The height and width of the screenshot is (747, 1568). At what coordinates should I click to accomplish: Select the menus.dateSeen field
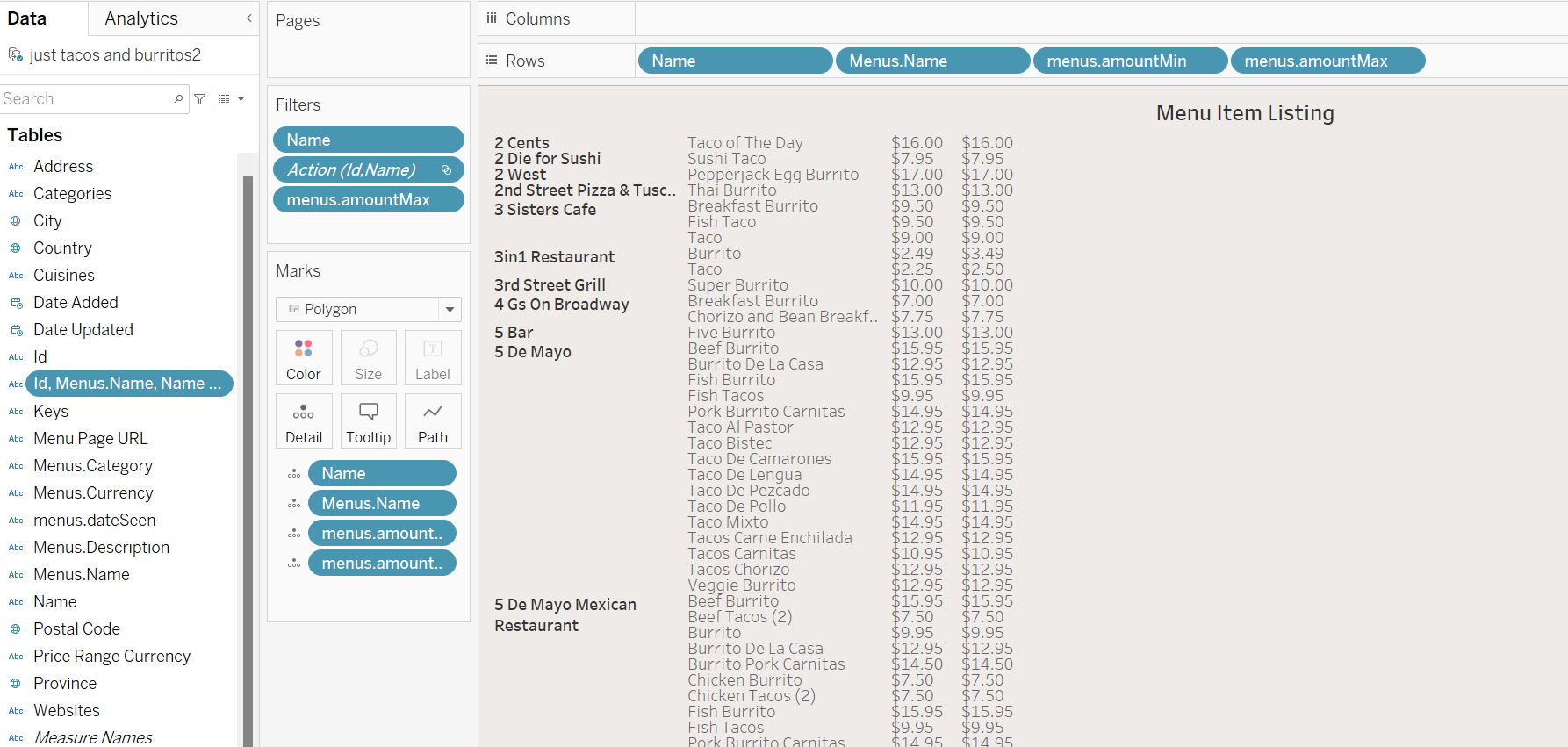(x=95, y=521)
